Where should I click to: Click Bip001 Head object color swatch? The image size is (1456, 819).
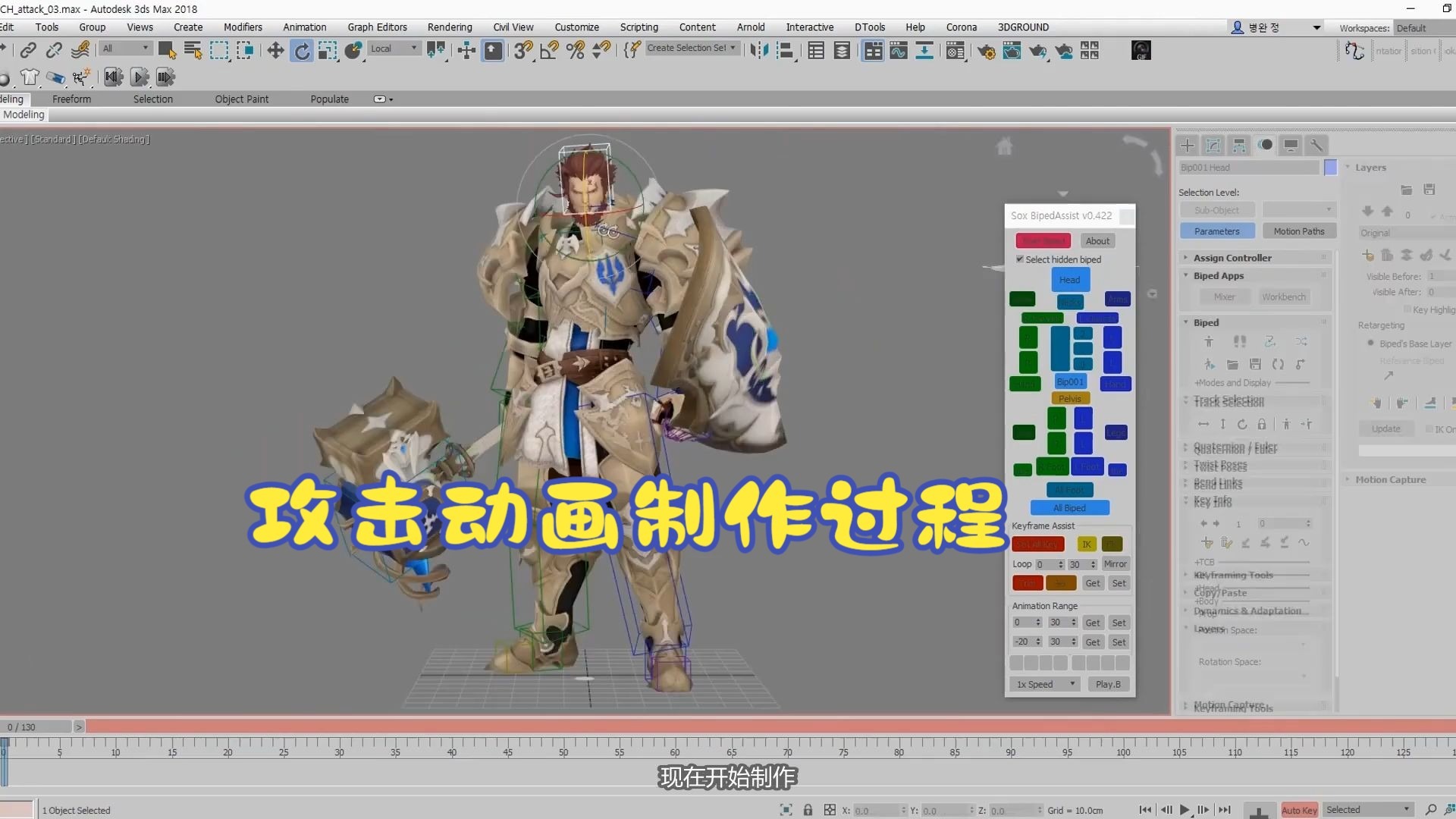point(1330,168)
